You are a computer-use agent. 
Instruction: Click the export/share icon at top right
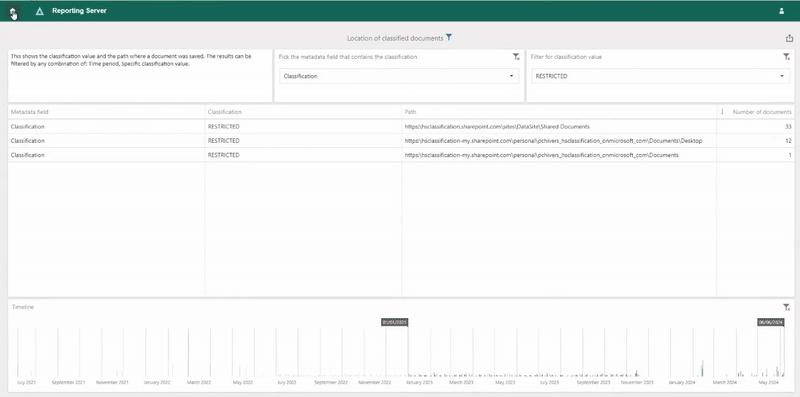789,38
